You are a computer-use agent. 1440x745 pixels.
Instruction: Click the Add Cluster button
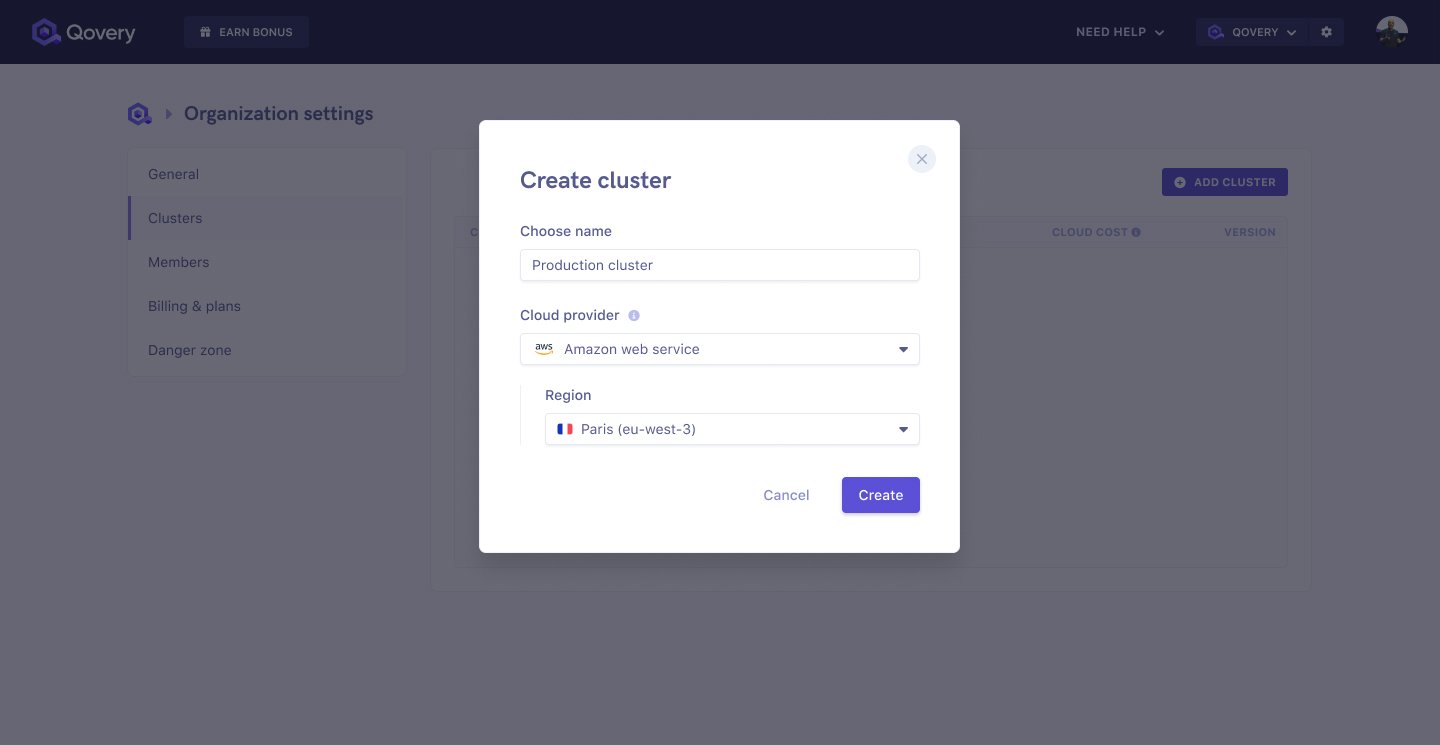[1224, 182]
